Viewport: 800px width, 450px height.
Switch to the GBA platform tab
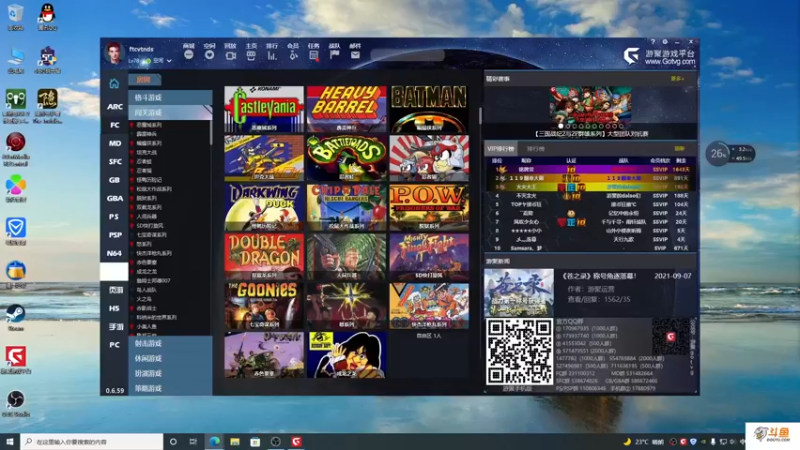click(114, 198)
